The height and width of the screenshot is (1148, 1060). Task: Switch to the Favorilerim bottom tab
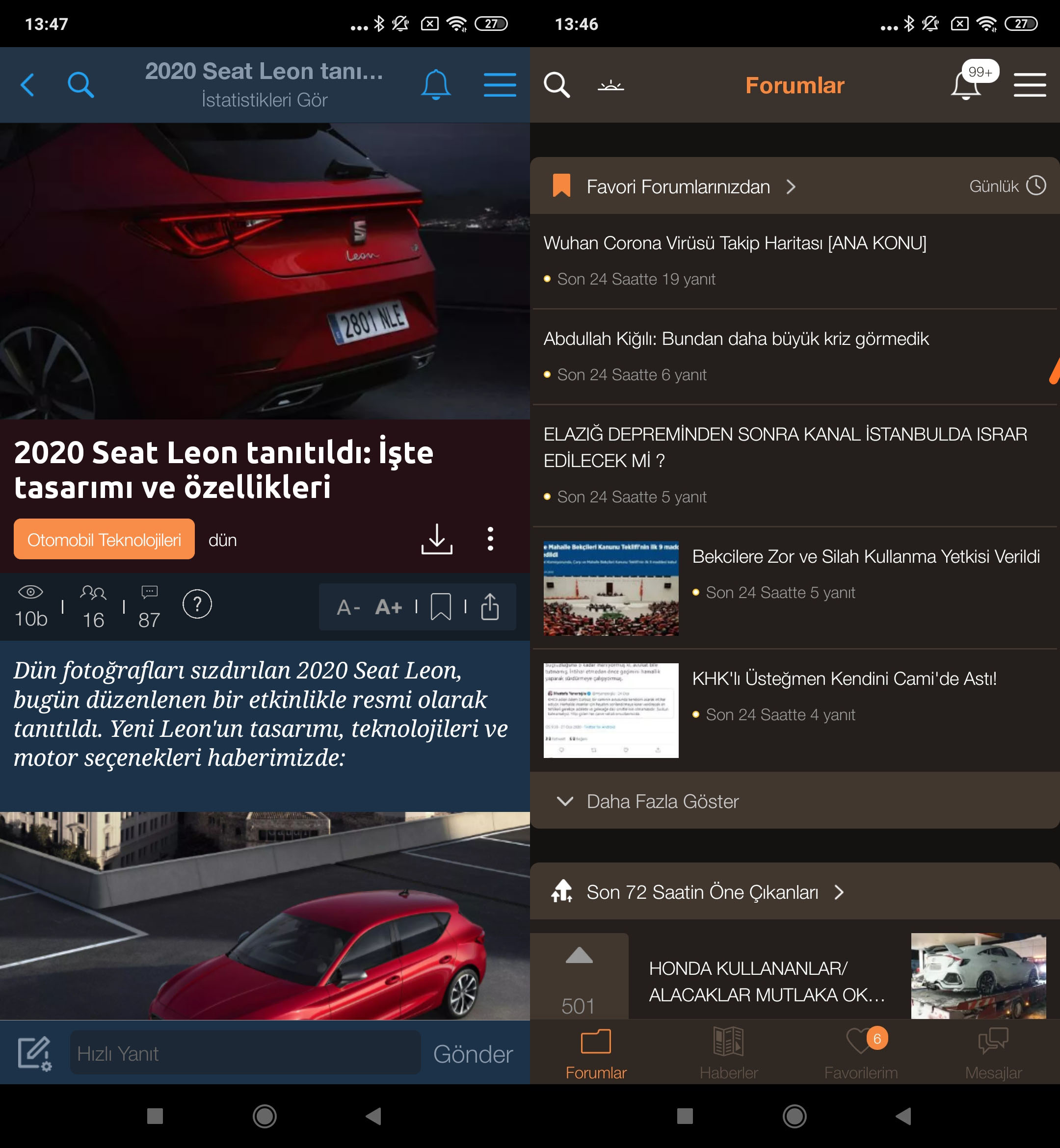[x=861, y=1054]
